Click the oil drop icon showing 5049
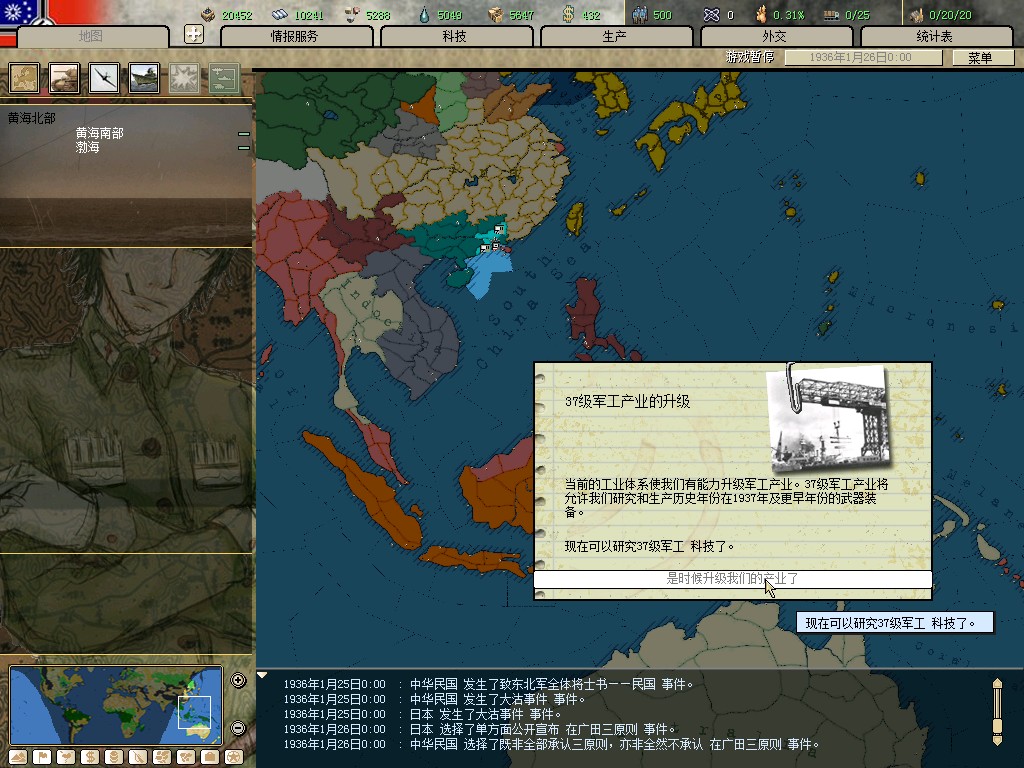Image resolution: width=1024 pixels, height=768 pixels. coord(424,14)
